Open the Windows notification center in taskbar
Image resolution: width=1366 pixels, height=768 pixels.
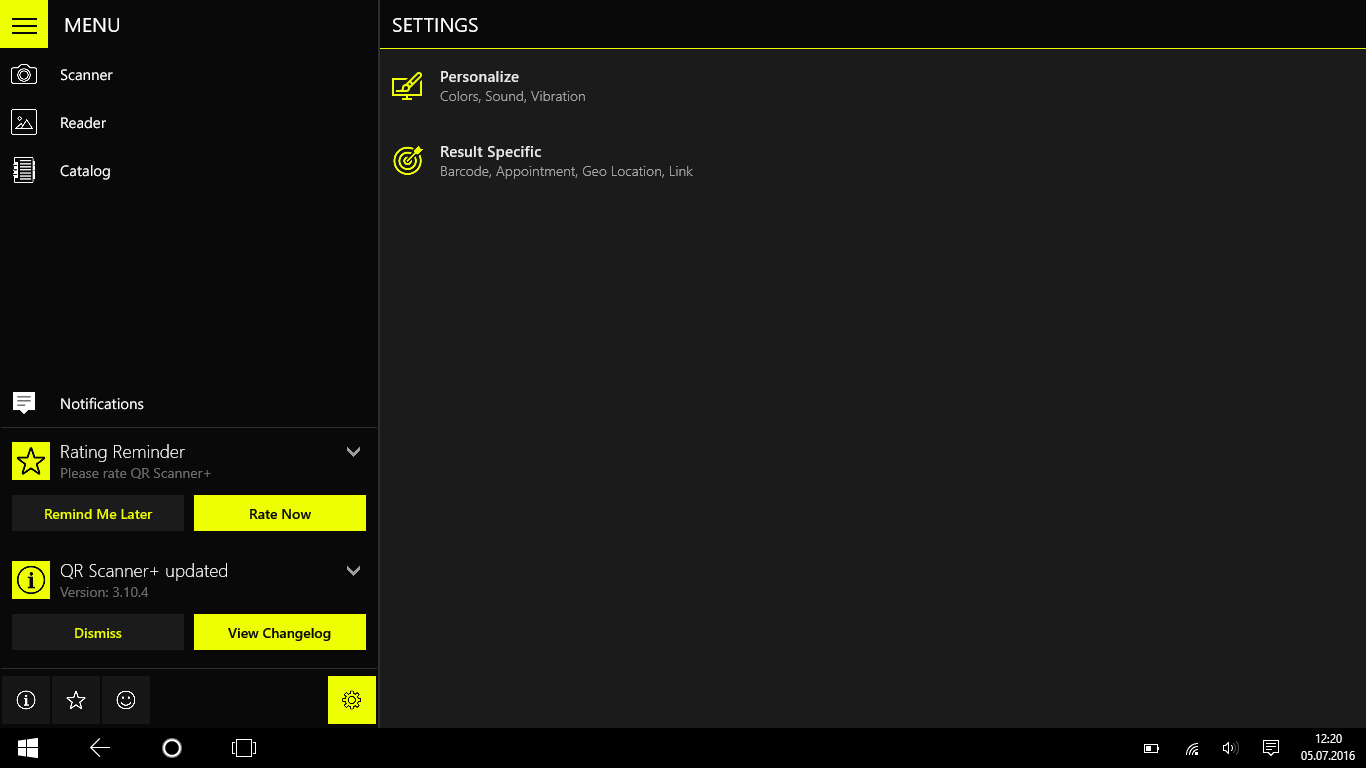pyautogui.click(x=1270, y=747)
